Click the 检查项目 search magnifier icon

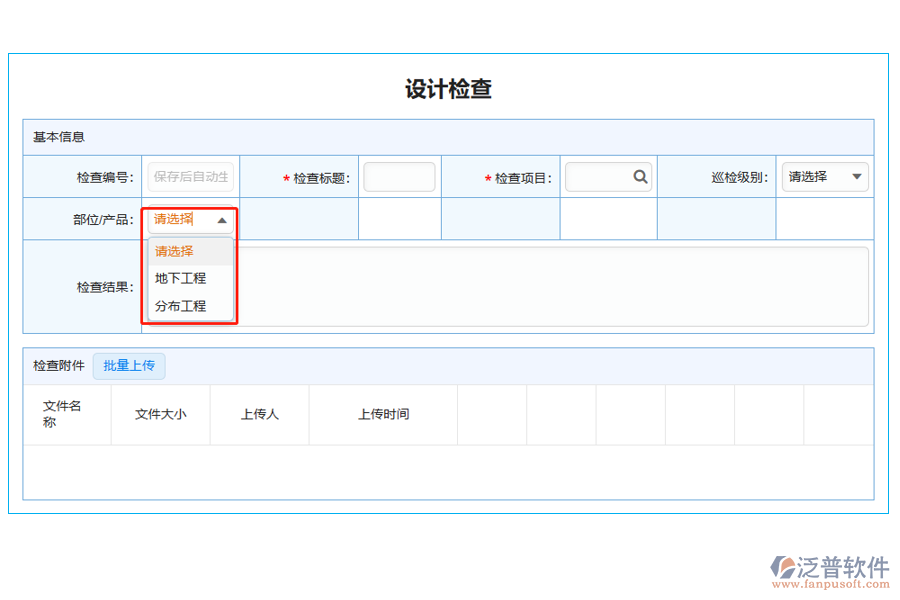point(641,176)
